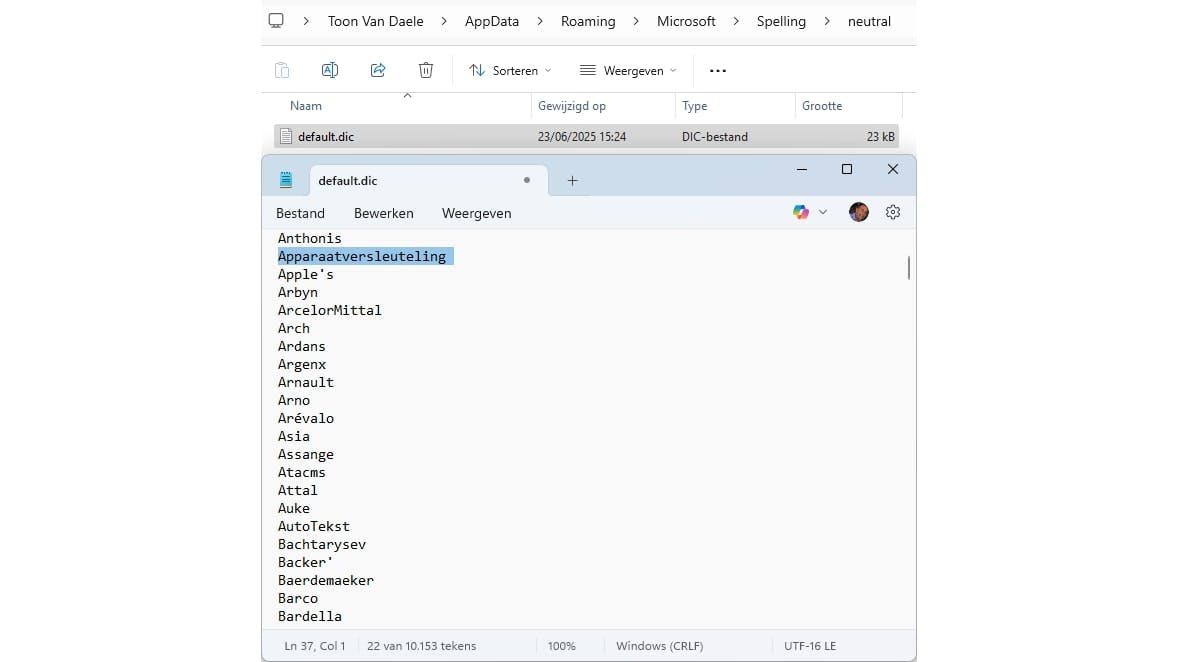Navigate to Roaming in breadcrumb
The width and height of the screenshot is (1177, 662).
pos(588,21)
